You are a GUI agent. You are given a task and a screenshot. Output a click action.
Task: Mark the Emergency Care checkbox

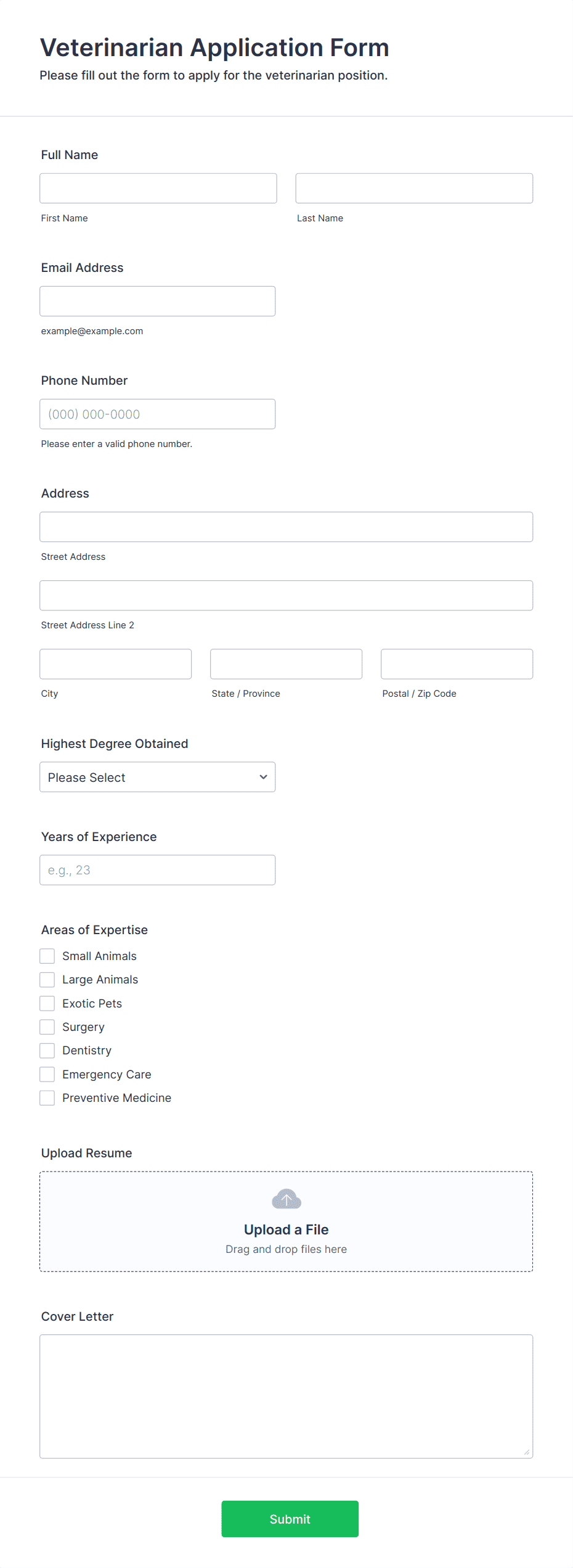47,1074
